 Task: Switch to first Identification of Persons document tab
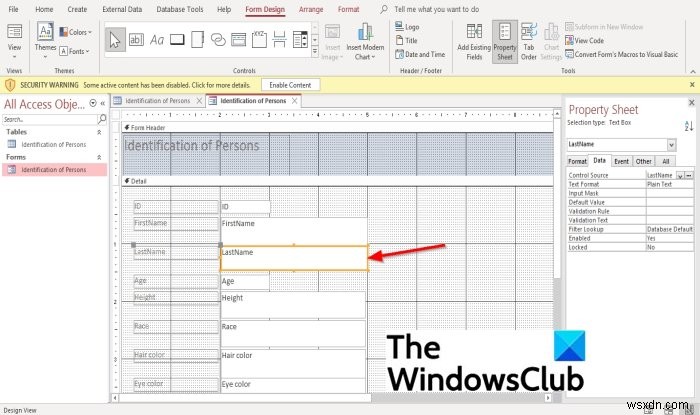click(158, 101)
